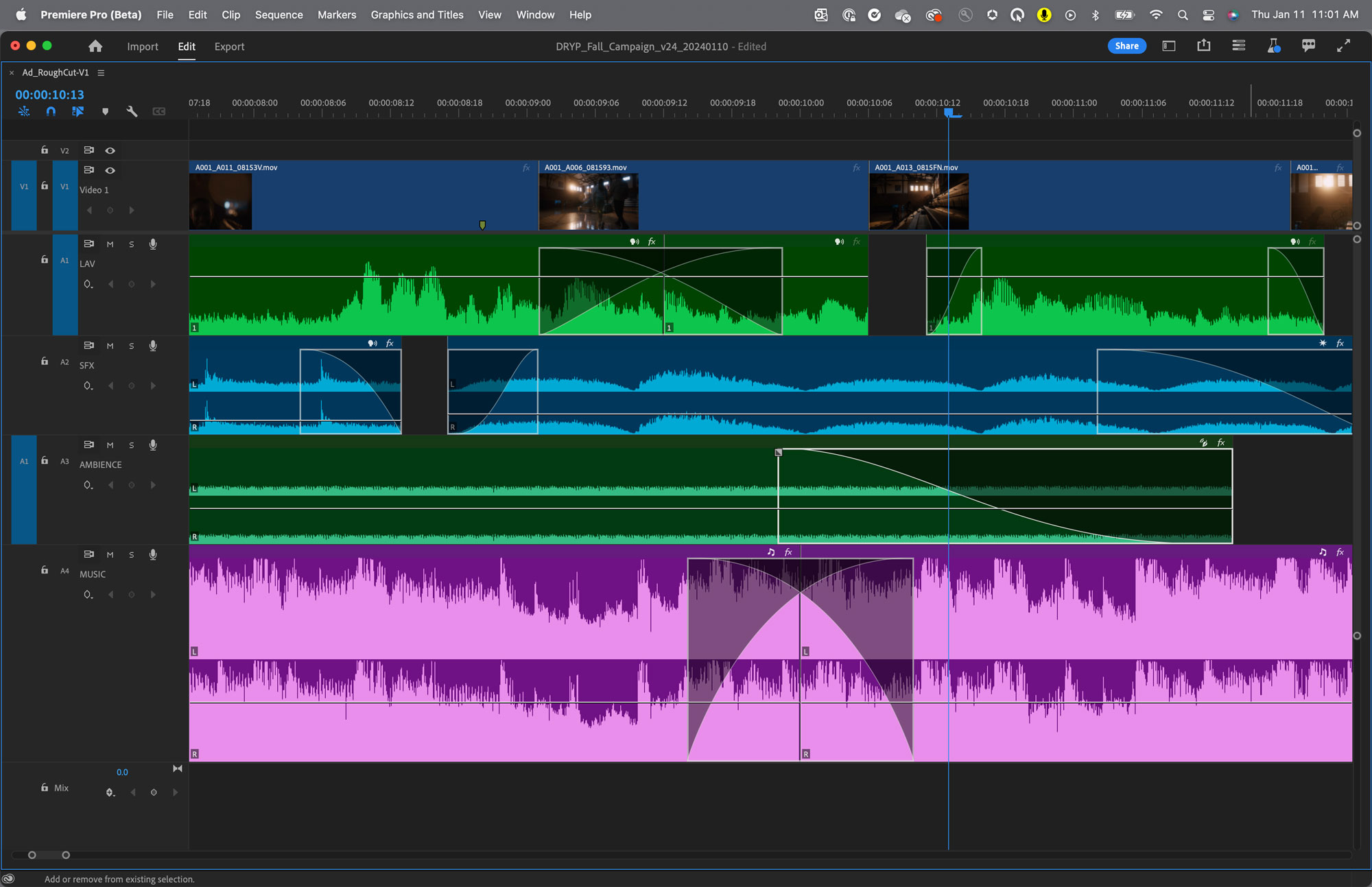
Task: Lock the LAV audio track
Action: (x=44, y=260)
